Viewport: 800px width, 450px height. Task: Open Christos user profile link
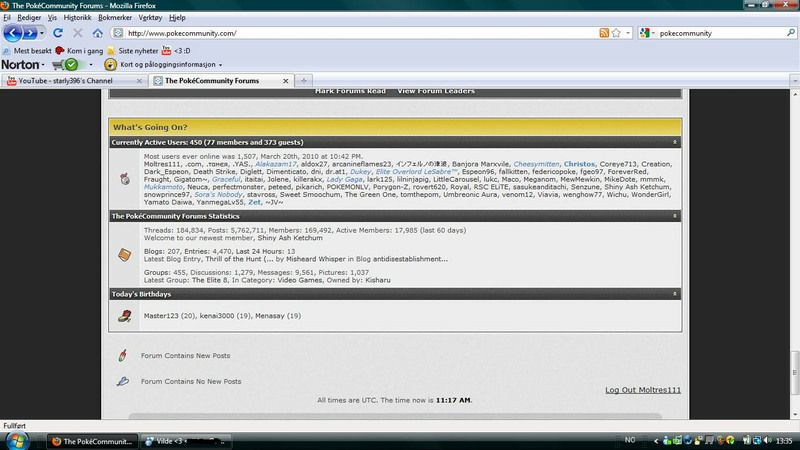(x=579, y=164)
